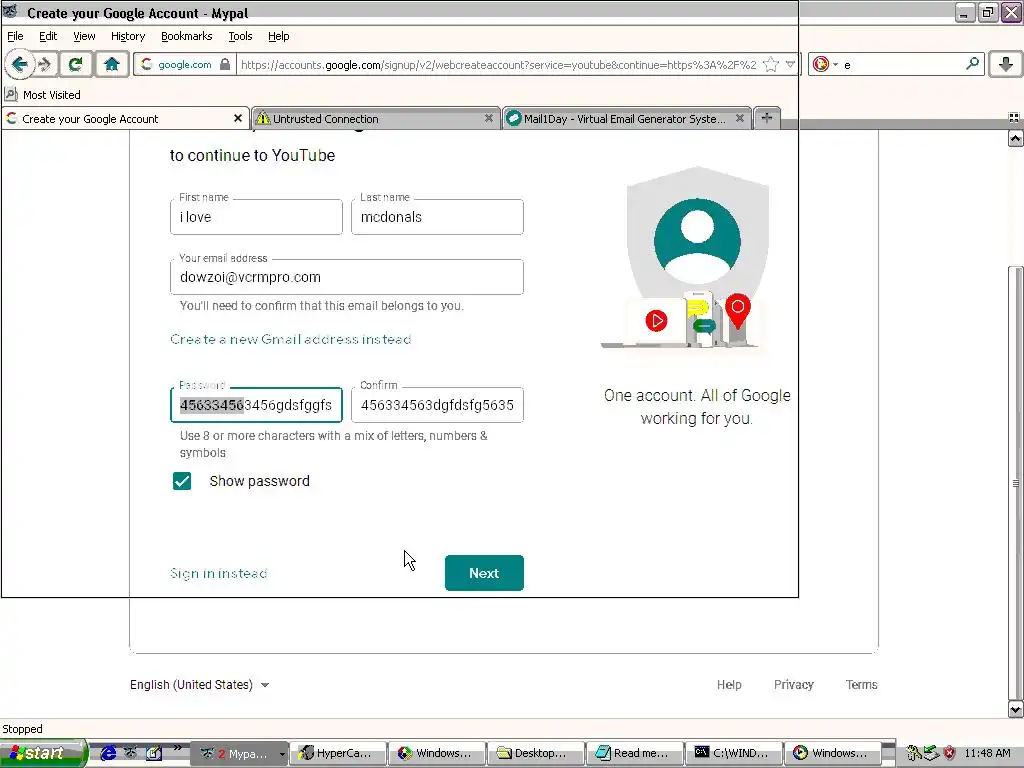
Task: Expand the quick launch overflow chevron
Action: coord(176,748)
